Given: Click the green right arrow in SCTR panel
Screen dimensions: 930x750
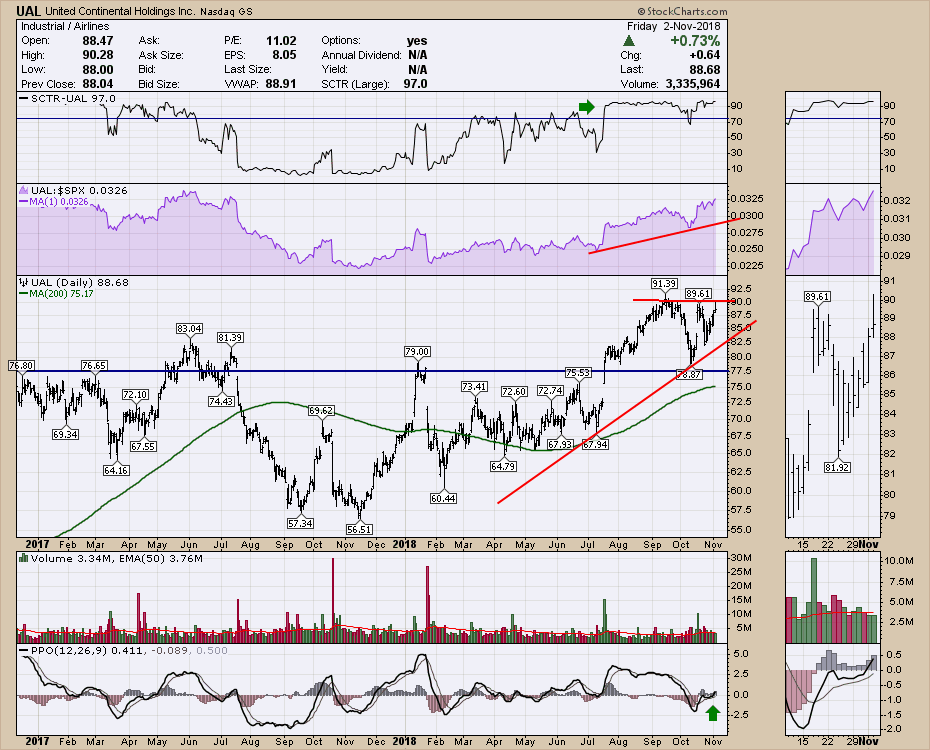Looking at the screenshot, I should [x=586, y=106].
